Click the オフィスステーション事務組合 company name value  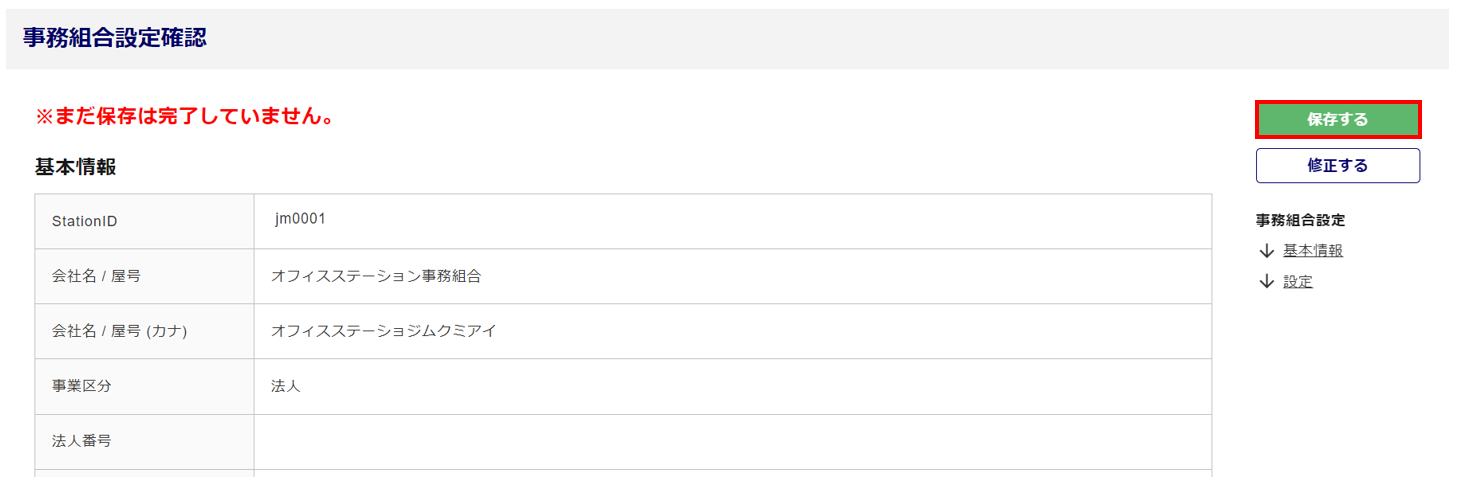click(376, 276)
